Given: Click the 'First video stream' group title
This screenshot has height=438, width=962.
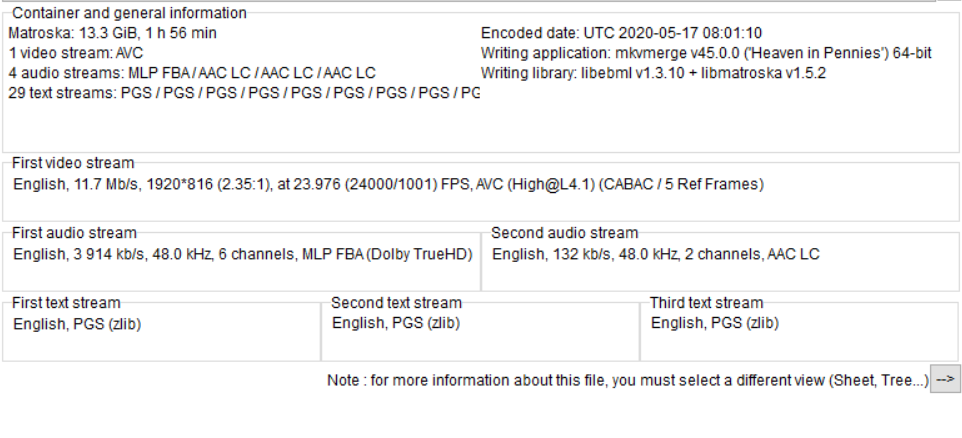Looking at the screenshot, I should (x=73, y=163).
